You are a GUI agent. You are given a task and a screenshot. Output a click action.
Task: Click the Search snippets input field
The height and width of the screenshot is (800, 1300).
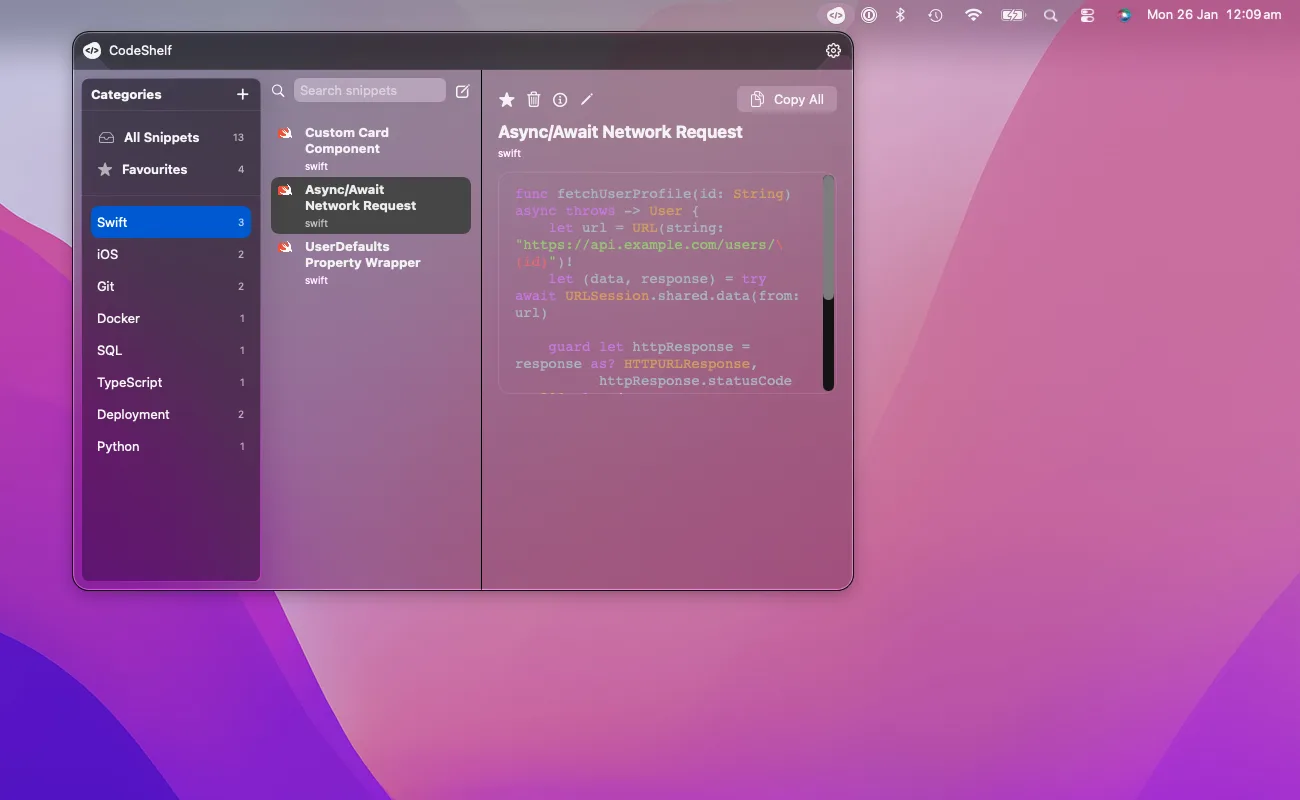click(x=369, y=90)
